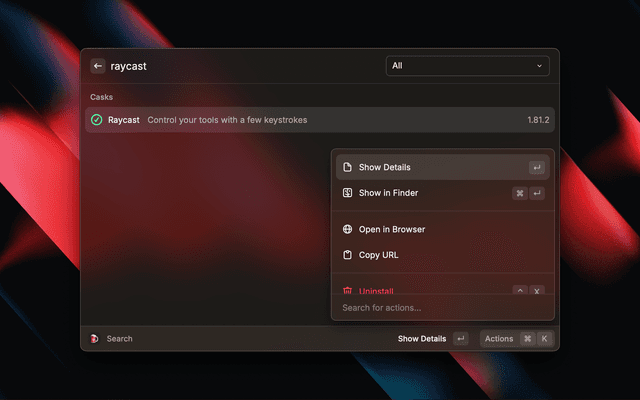Click the document icon beside Show Details

(347, 167)
